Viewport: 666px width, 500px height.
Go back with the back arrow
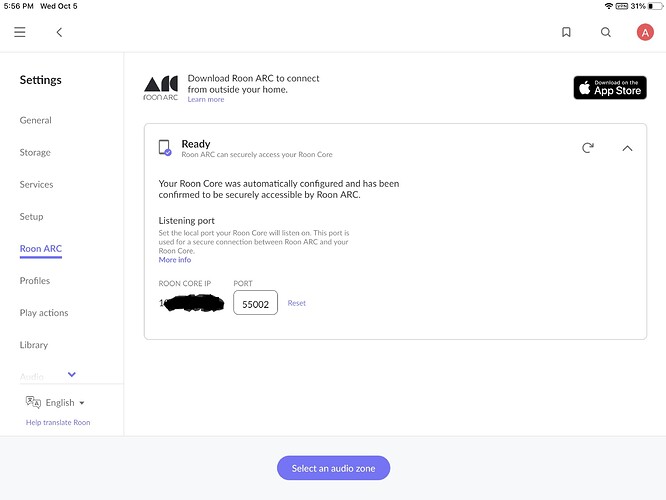59,32
